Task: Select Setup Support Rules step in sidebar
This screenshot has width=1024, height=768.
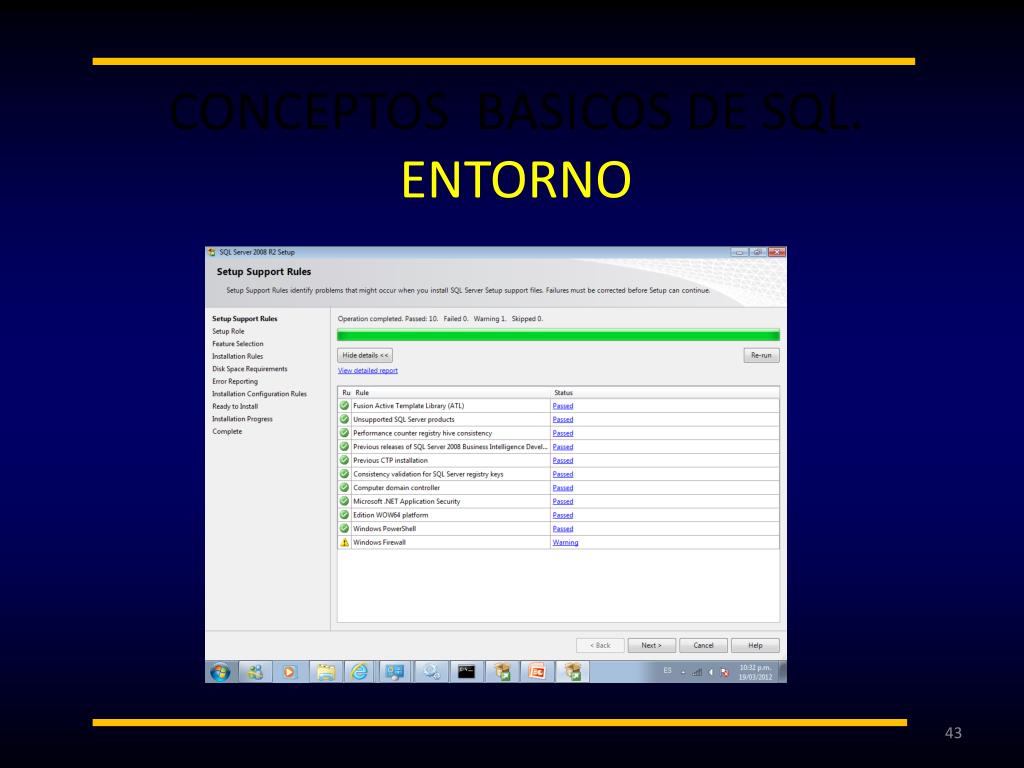Action: pyautogui.click(x=244, y=319)
